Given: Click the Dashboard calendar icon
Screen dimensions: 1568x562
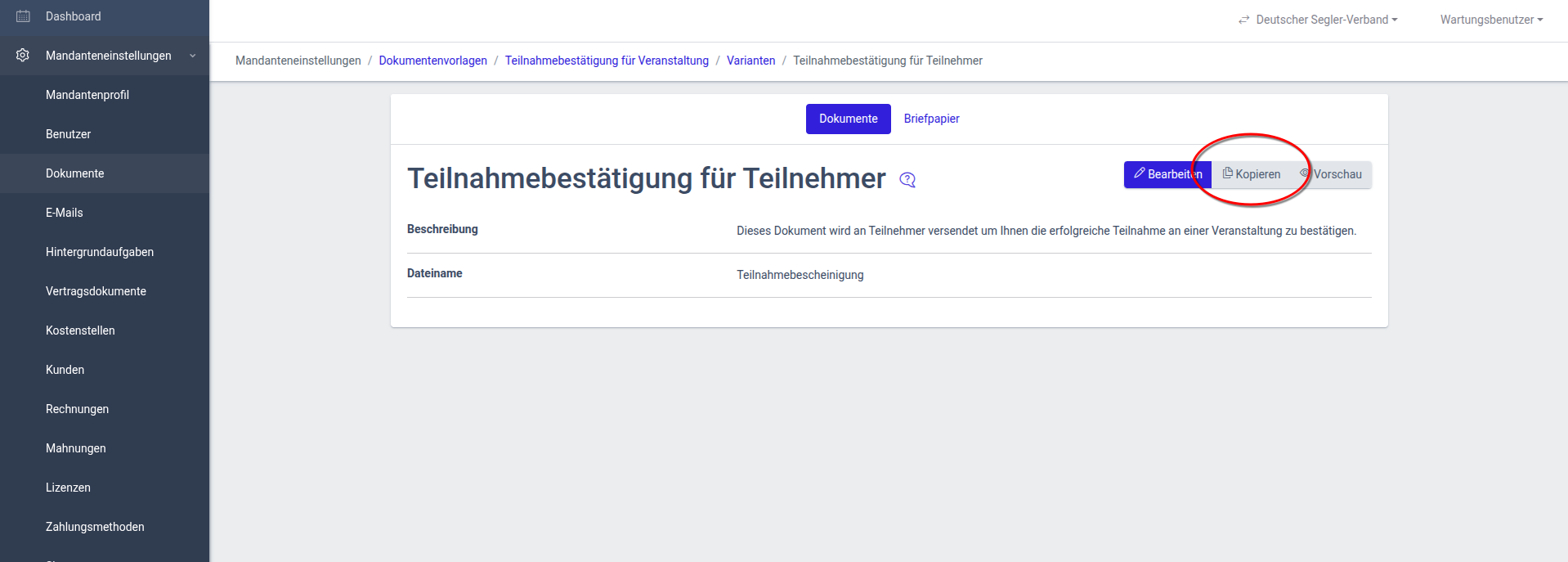Looking at the screenshot, I should pyautogui.click(x=23, y=16).
